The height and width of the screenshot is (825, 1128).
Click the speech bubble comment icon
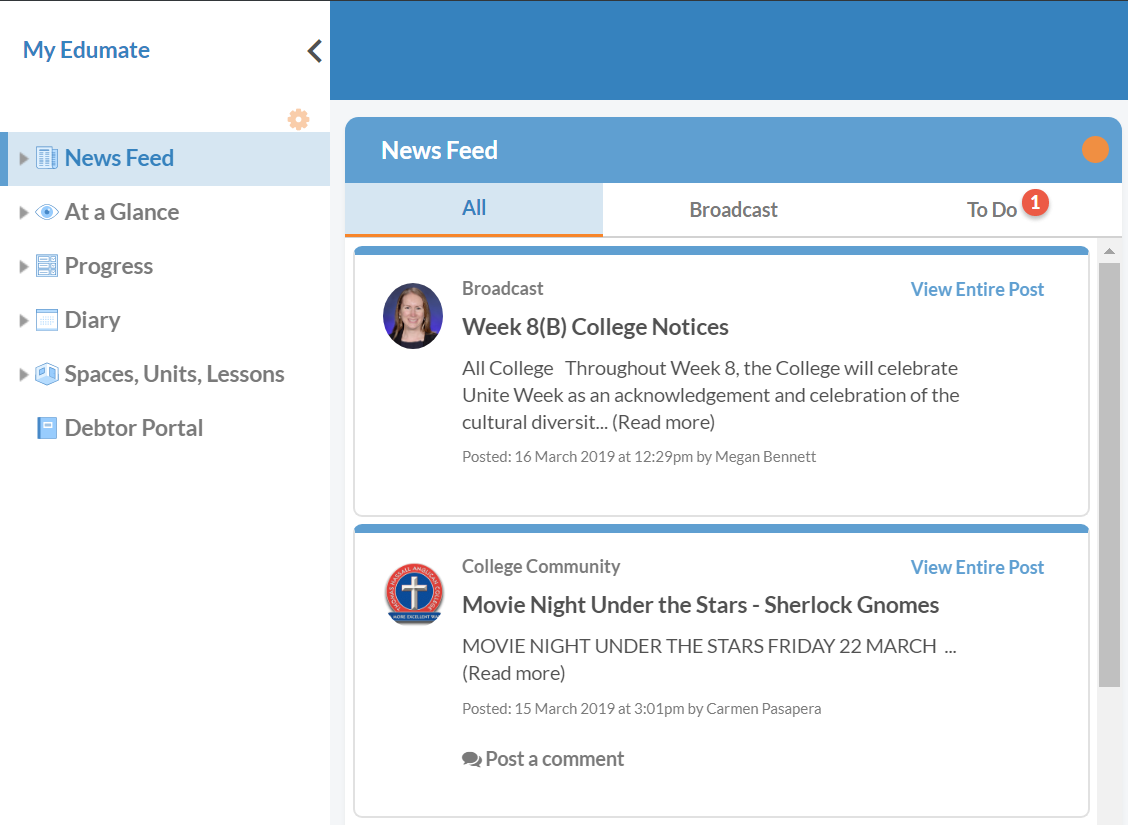coord(472,760)
